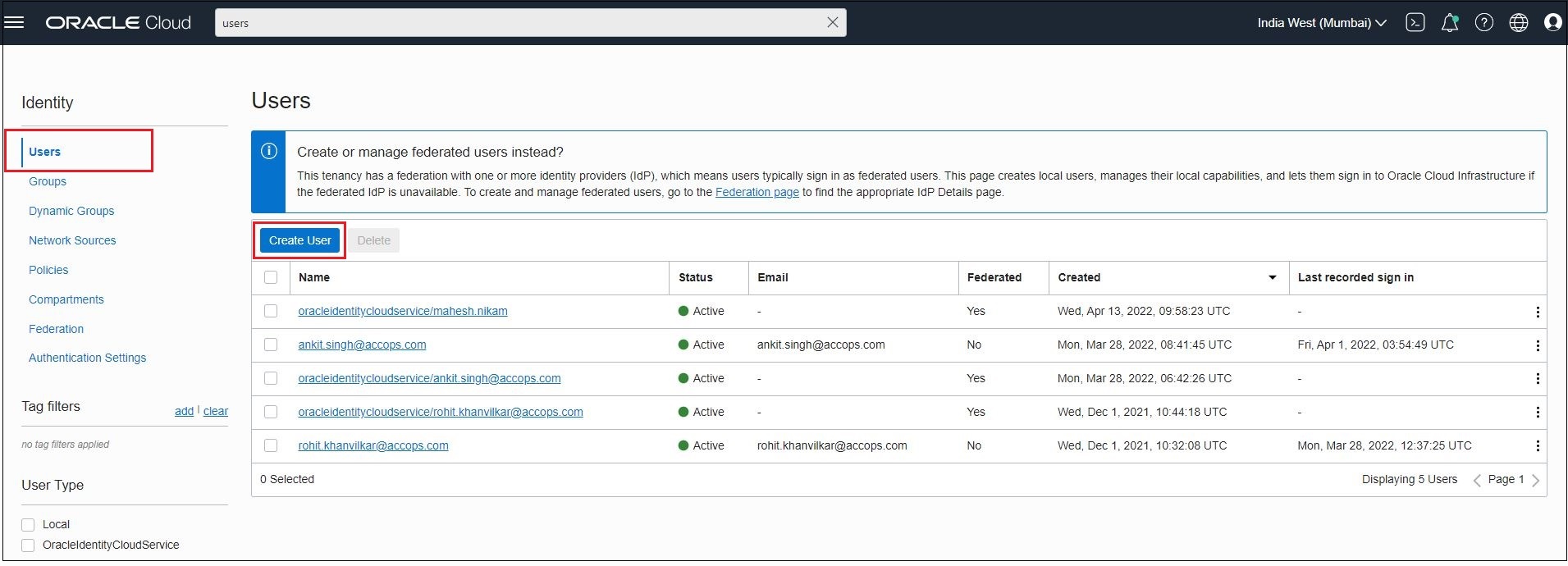Select the ankit.singh@accops.com row checkbox
The height and width of the screenshot is (566, 1568).
[x=271, y=345]
